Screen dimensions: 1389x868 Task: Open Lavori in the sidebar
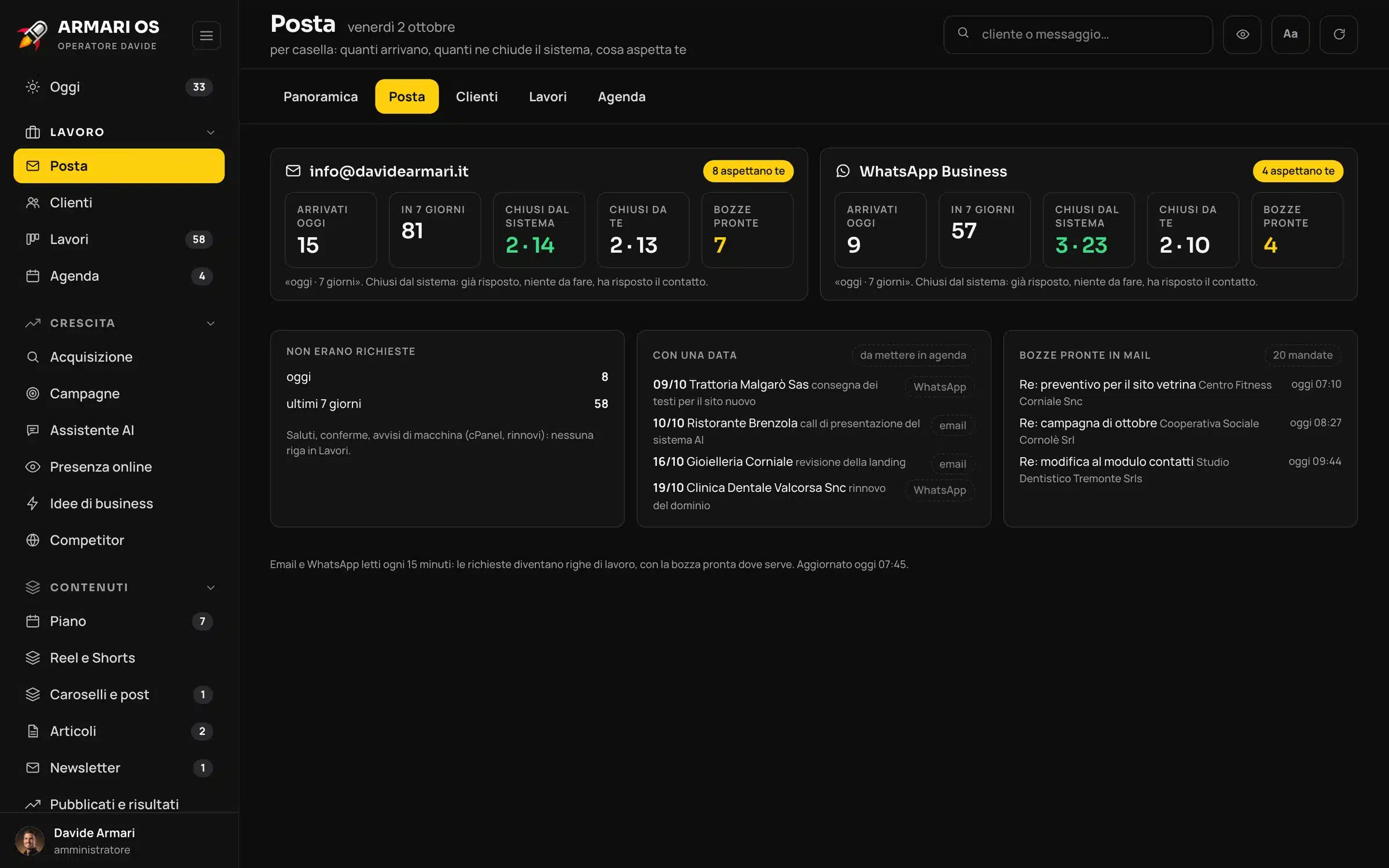click(119, 239)
